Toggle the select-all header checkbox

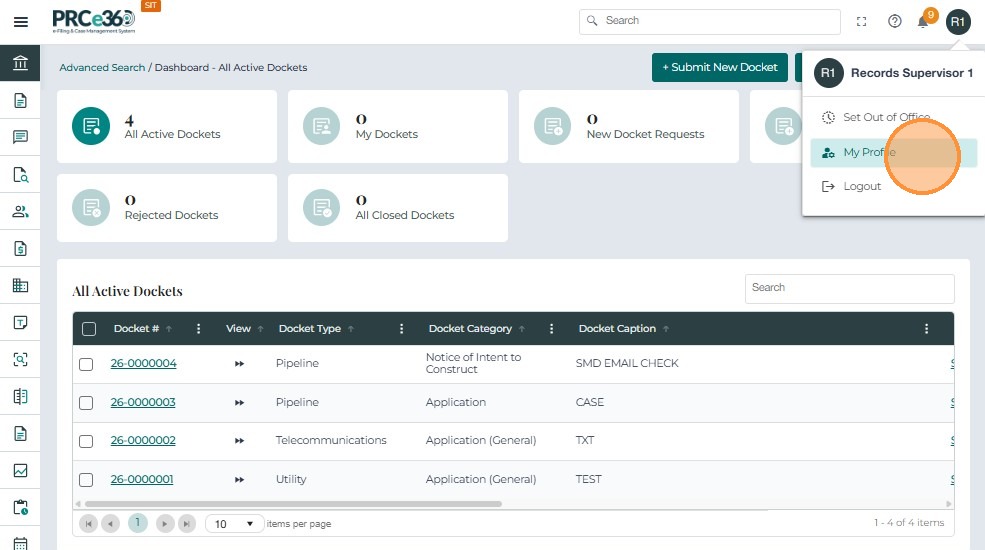coord(89,329)
